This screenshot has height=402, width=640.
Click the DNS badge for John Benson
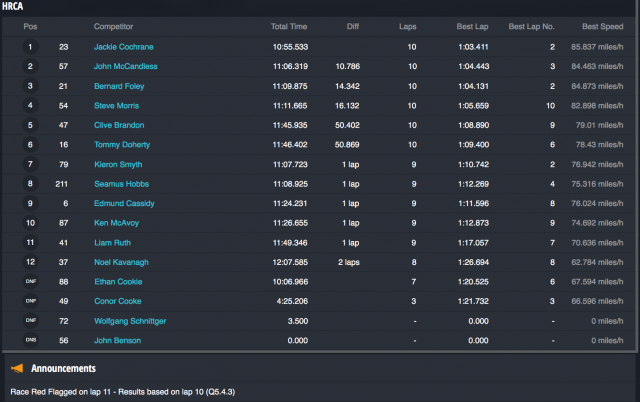[x=30, y=340]
